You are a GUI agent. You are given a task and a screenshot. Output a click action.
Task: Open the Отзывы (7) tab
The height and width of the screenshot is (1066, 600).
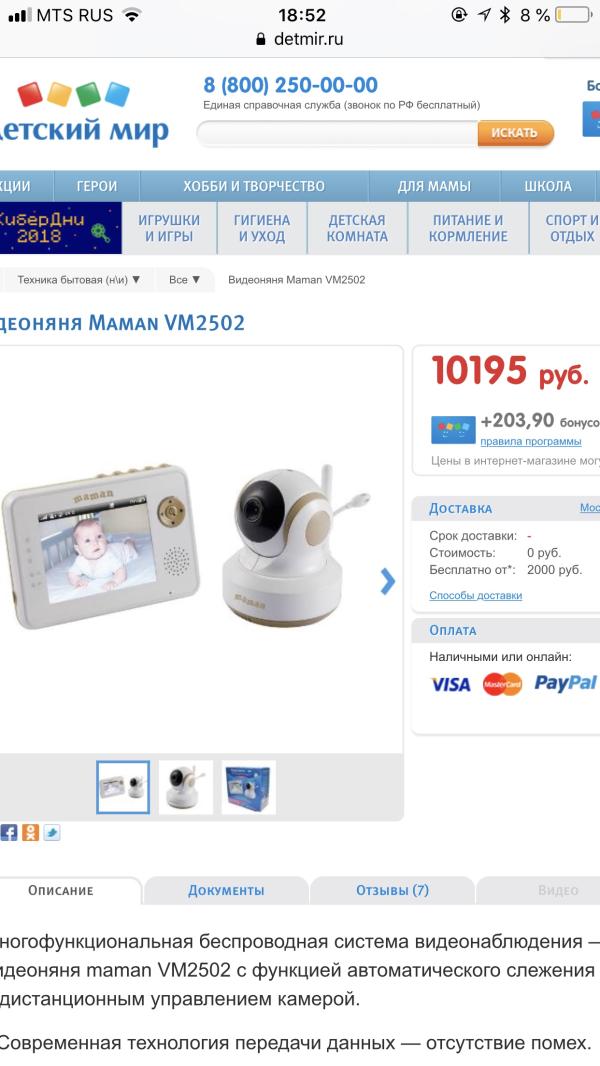point(392,891)
